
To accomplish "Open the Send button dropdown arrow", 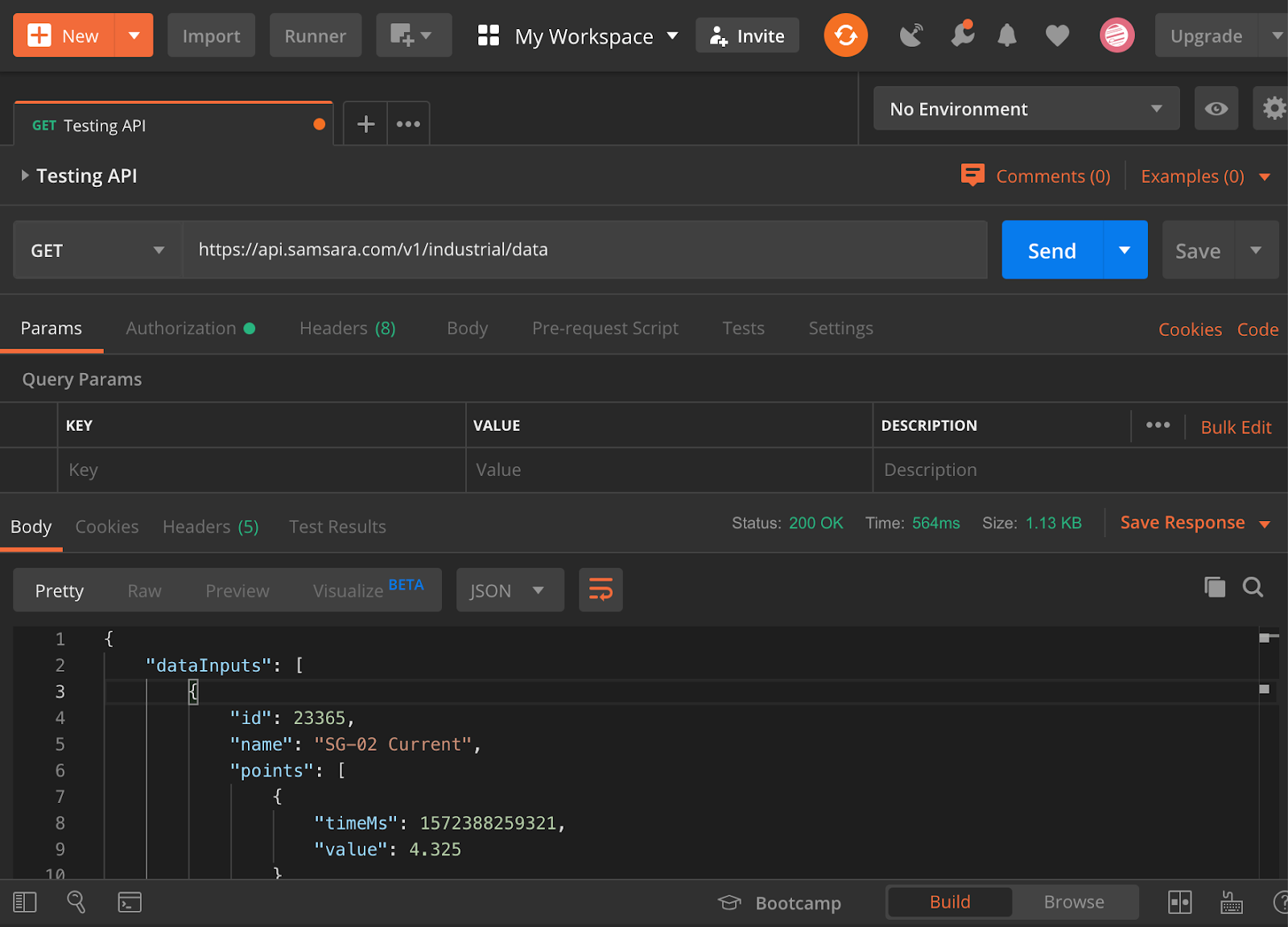I will pos(1125,250).
